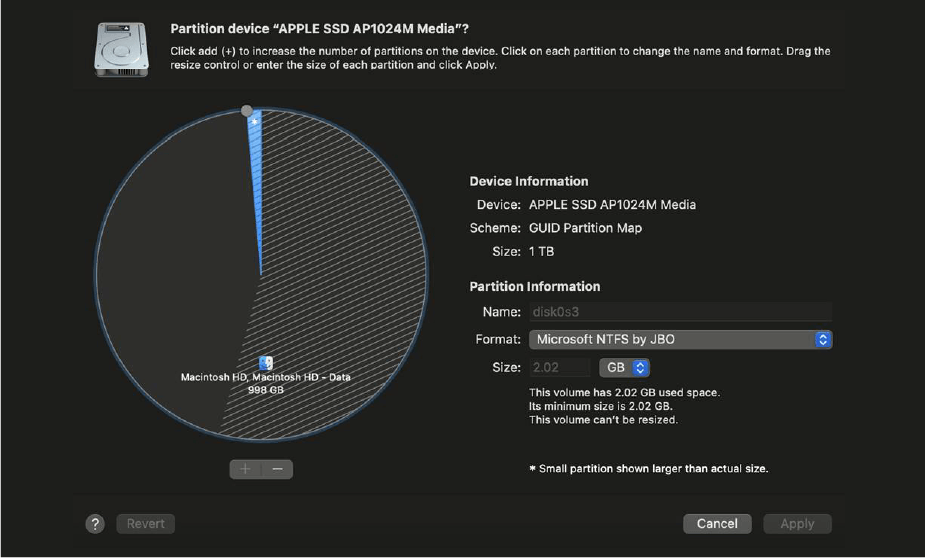Image resolution: width=925 pixels, height=558 pixels.
Task: Click the remove partition minus button
Action: pyautogui.click(x=277, y=469)
